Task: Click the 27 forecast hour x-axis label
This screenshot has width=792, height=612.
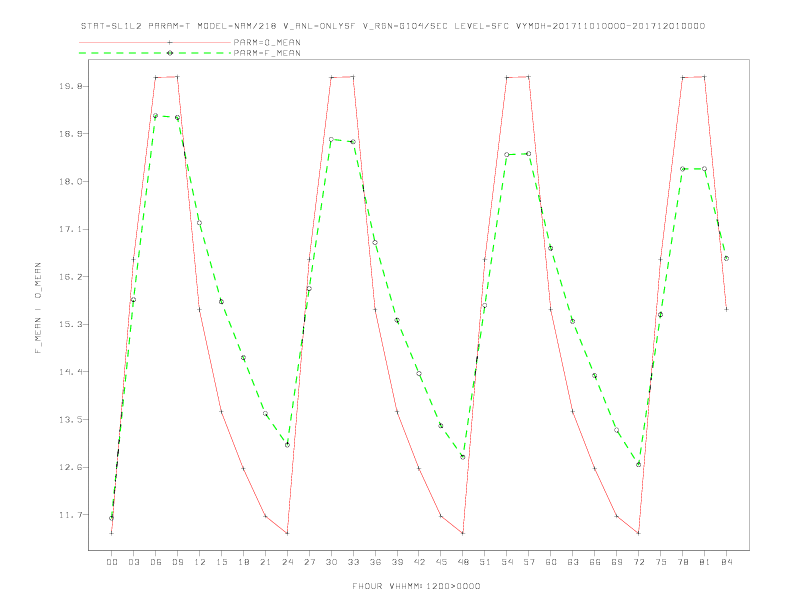Action: [309, 562]
